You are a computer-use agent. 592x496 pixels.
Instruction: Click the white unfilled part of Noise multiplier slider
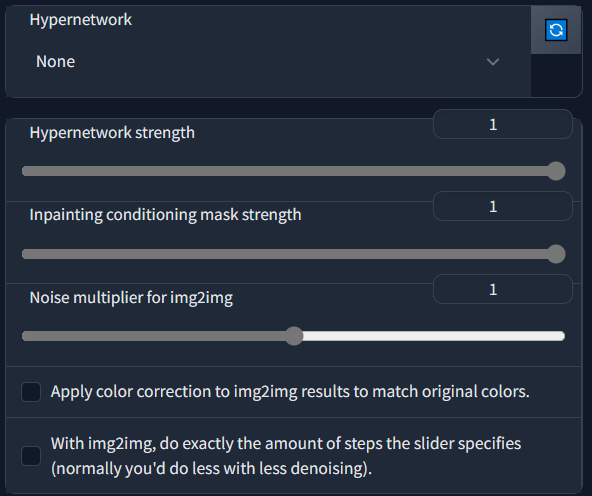(433, 336)
